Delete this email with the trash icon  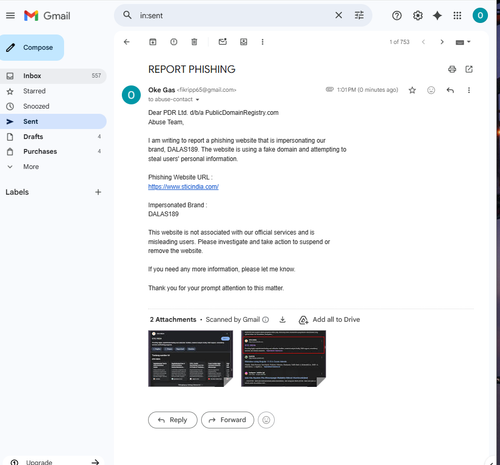(194, 42)
